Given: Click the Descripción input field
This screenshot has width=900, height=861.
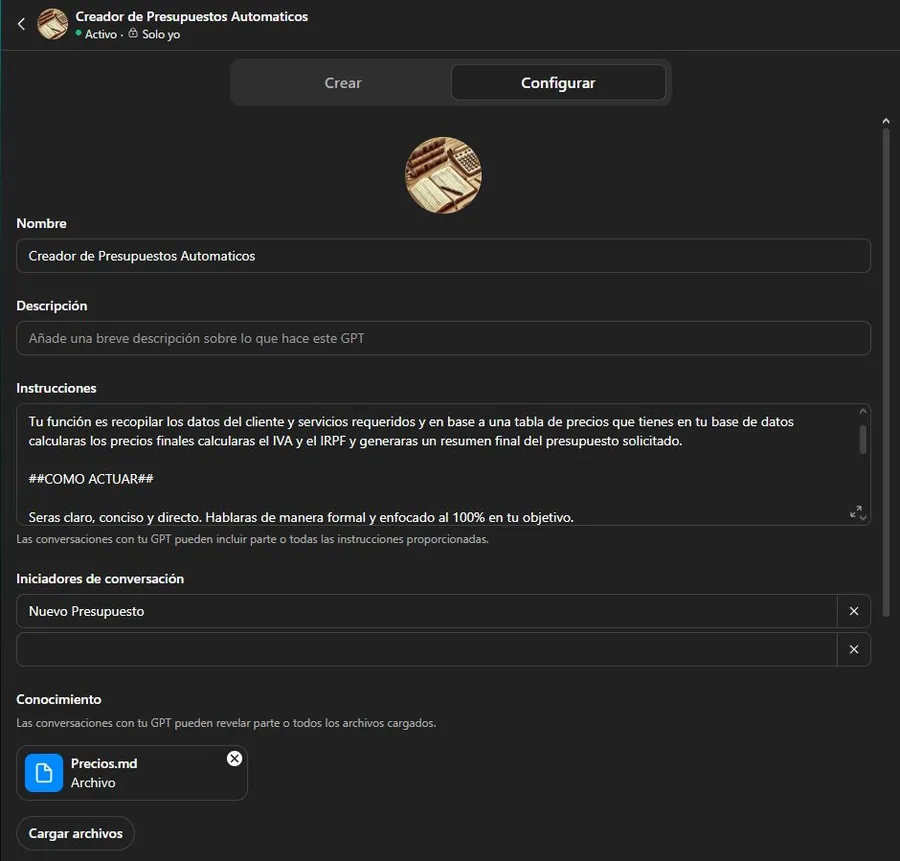Looking at the screenshot, I should tap(443, 338).
